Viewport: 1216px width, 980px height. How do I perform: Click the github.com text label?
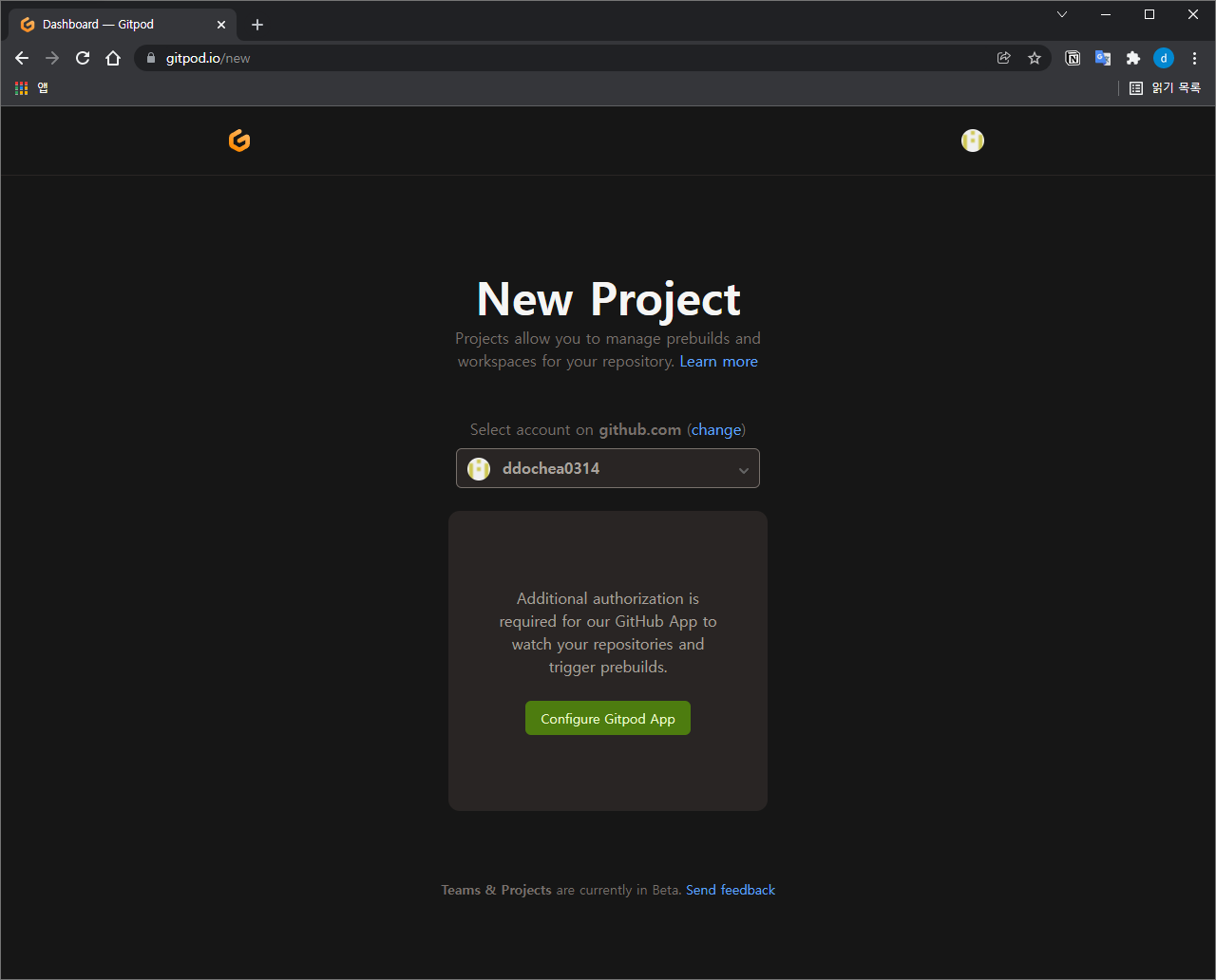click(639, 429)
